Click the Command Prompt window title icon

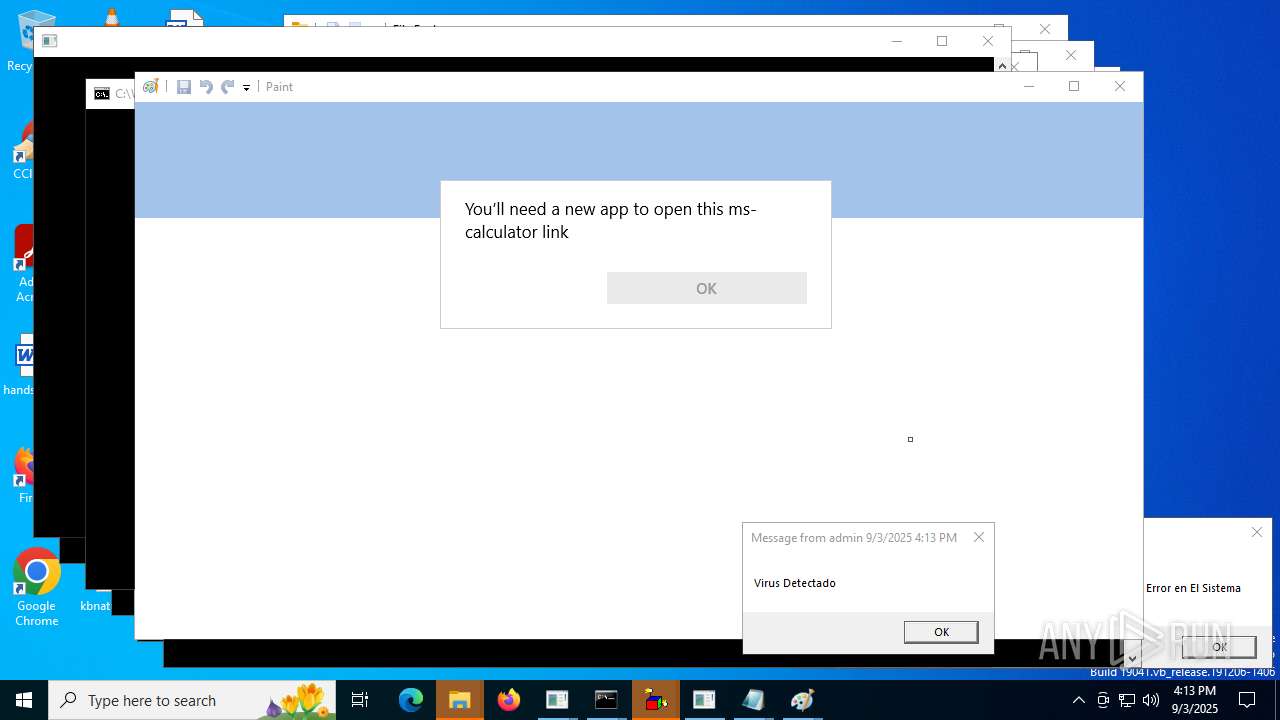pyautogui.click(x=102, y=94)
